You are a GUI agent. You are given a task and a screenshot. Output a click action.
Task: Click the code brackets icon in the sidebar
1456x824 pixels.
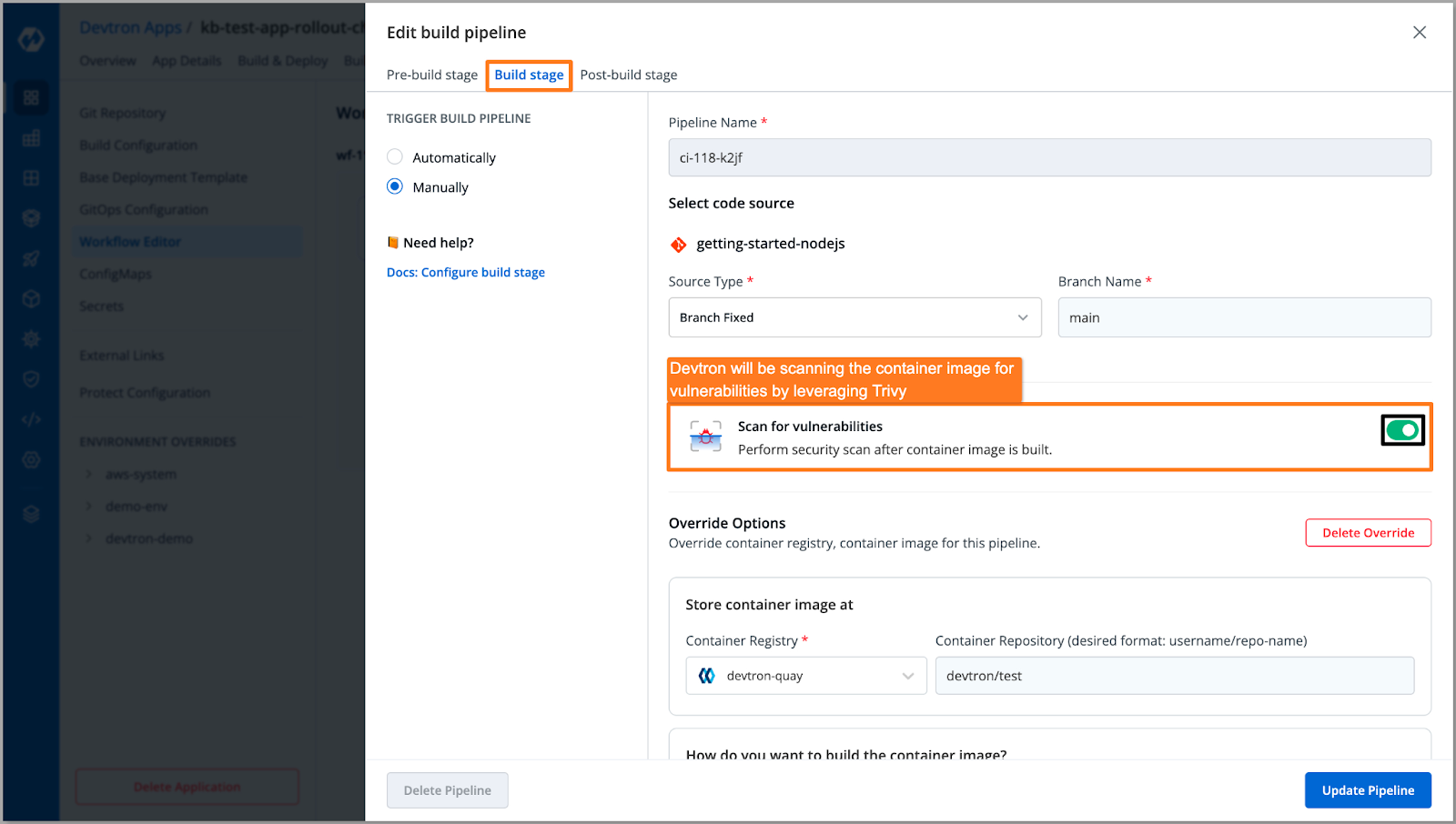(x=31, y=419)
